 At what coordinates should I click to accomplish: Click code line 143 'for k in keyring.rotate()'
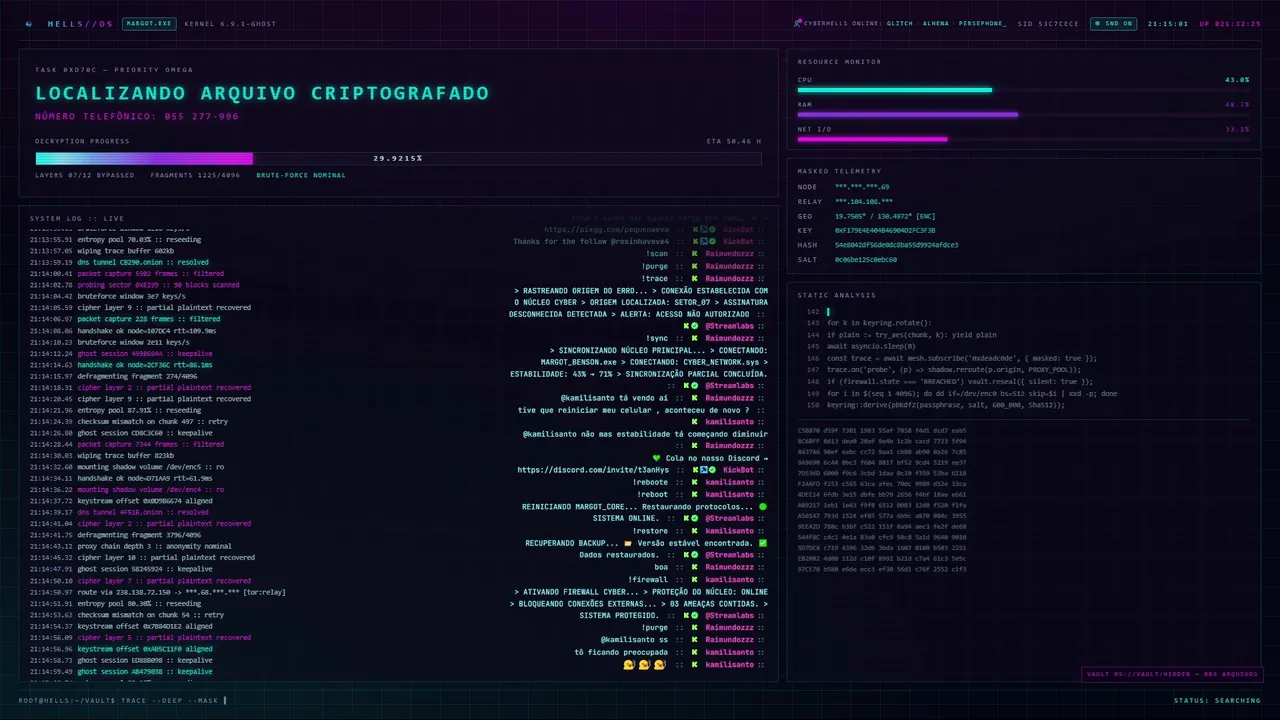(x=879, y=323)
